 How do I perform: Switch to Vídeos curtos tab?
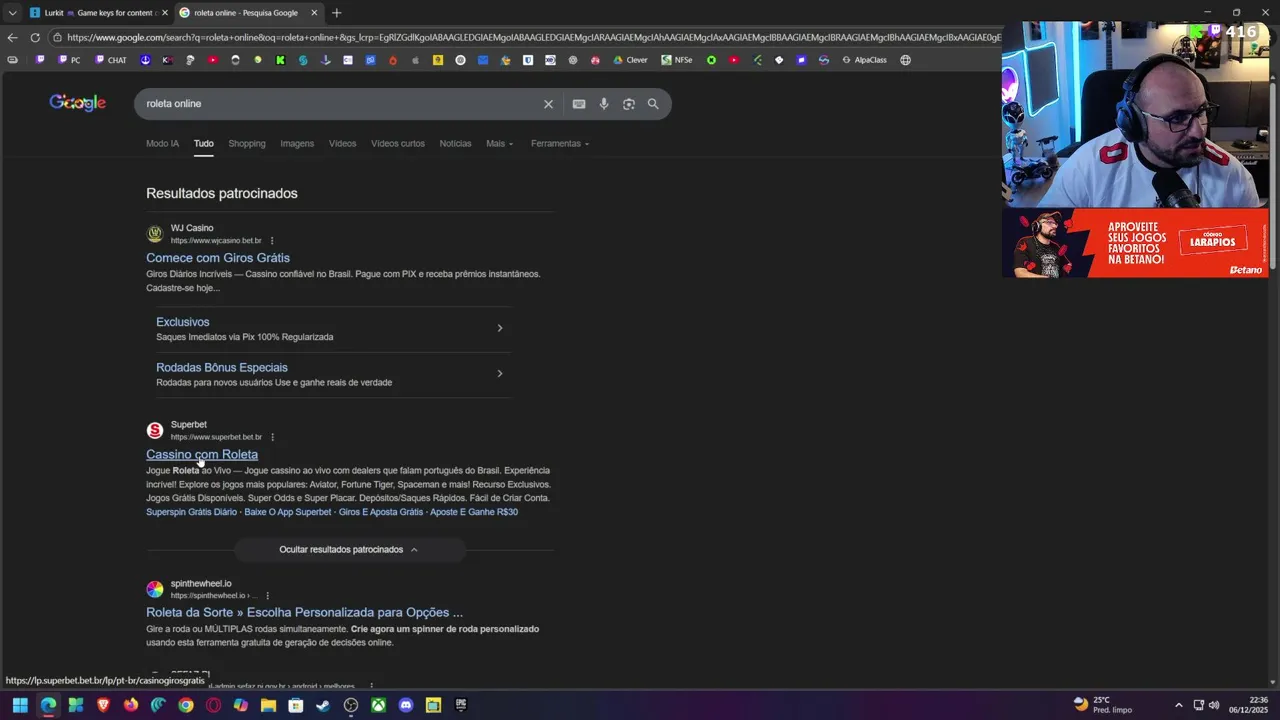398,143
